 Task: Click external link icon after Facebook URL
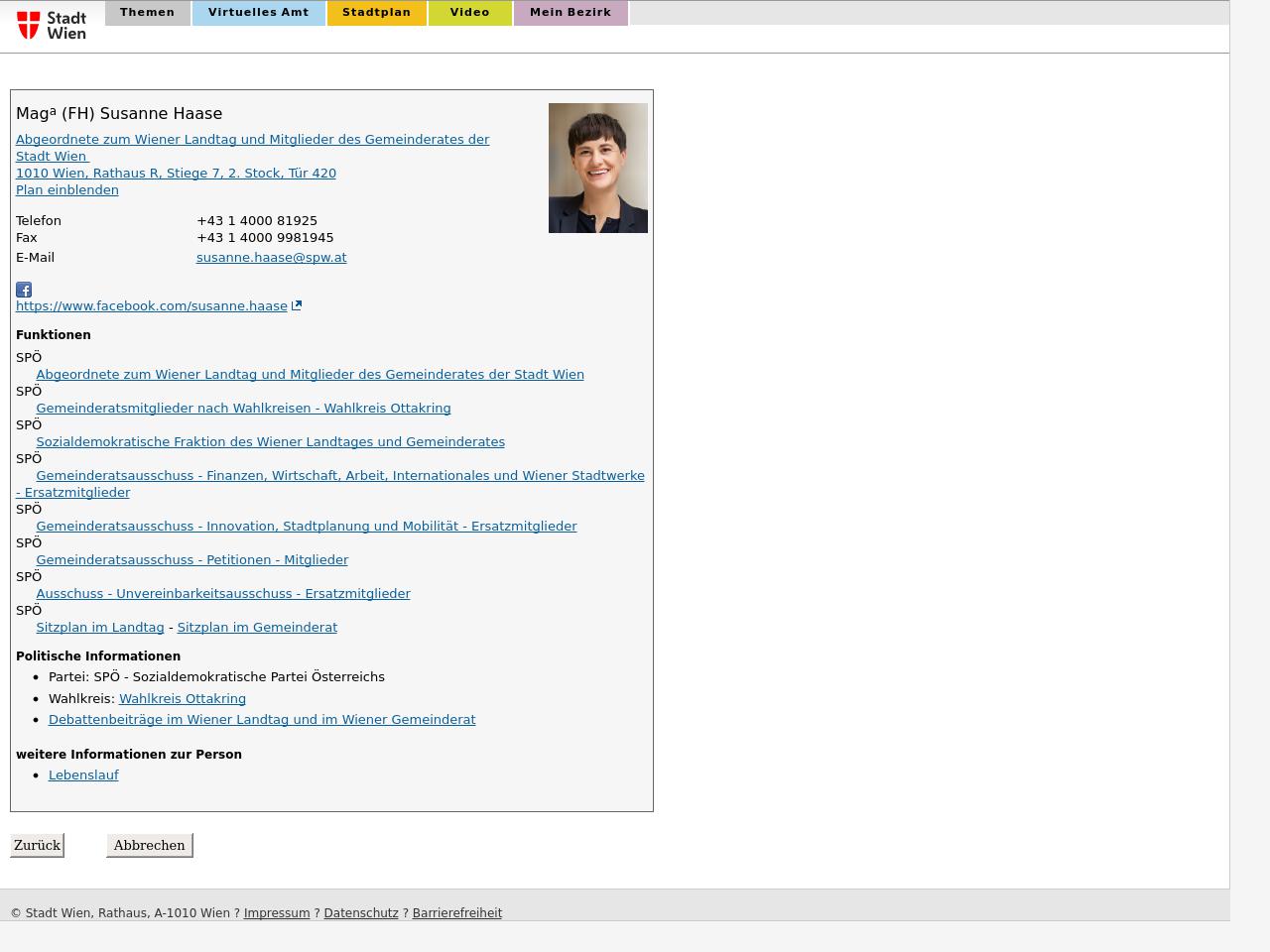(x=297, y=305)
